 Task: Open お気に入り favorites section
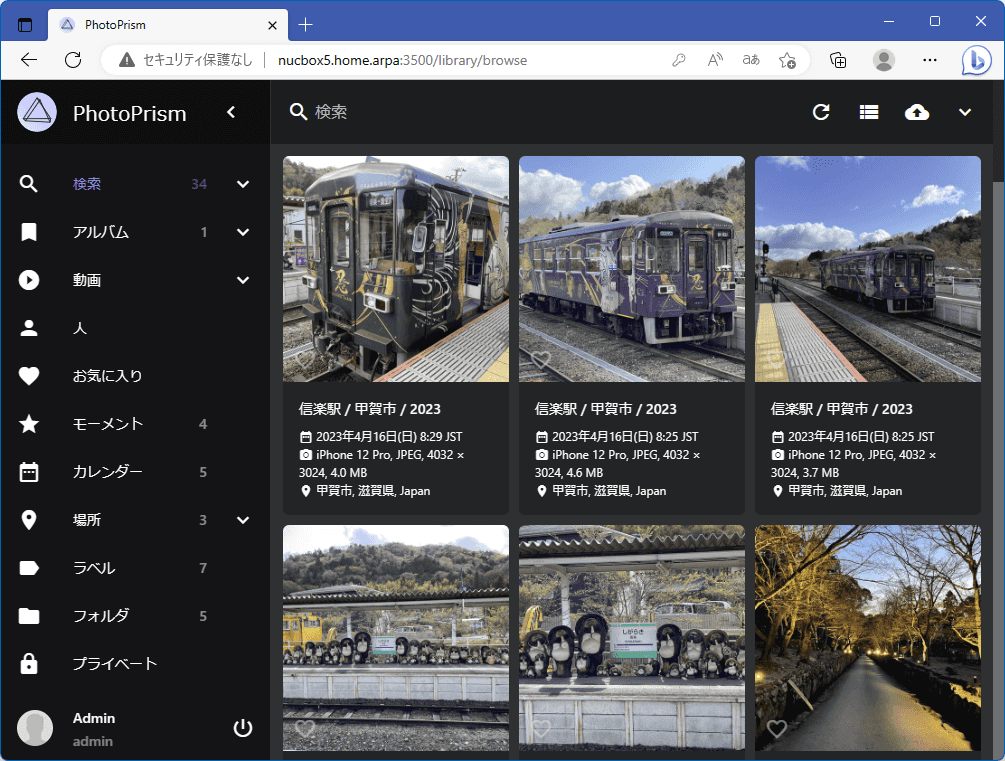[x=107, y=376]
